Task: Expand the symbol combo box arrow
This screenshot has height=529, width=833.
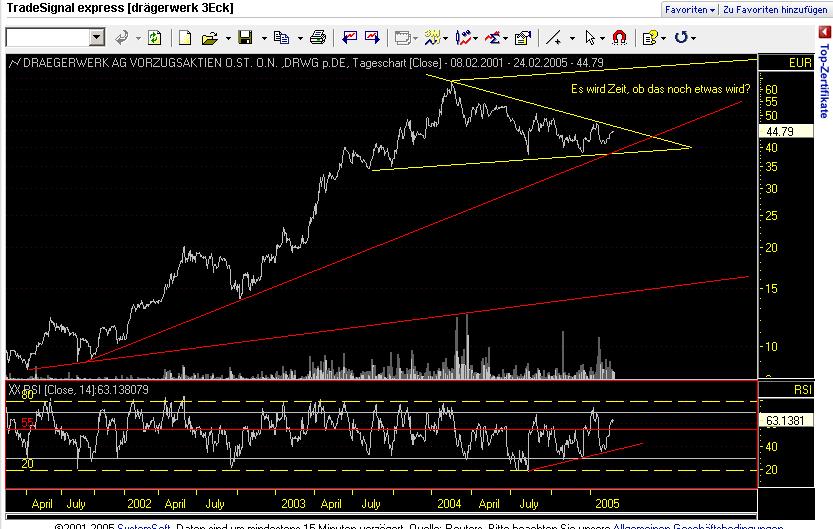Action: tap(97, 38)
